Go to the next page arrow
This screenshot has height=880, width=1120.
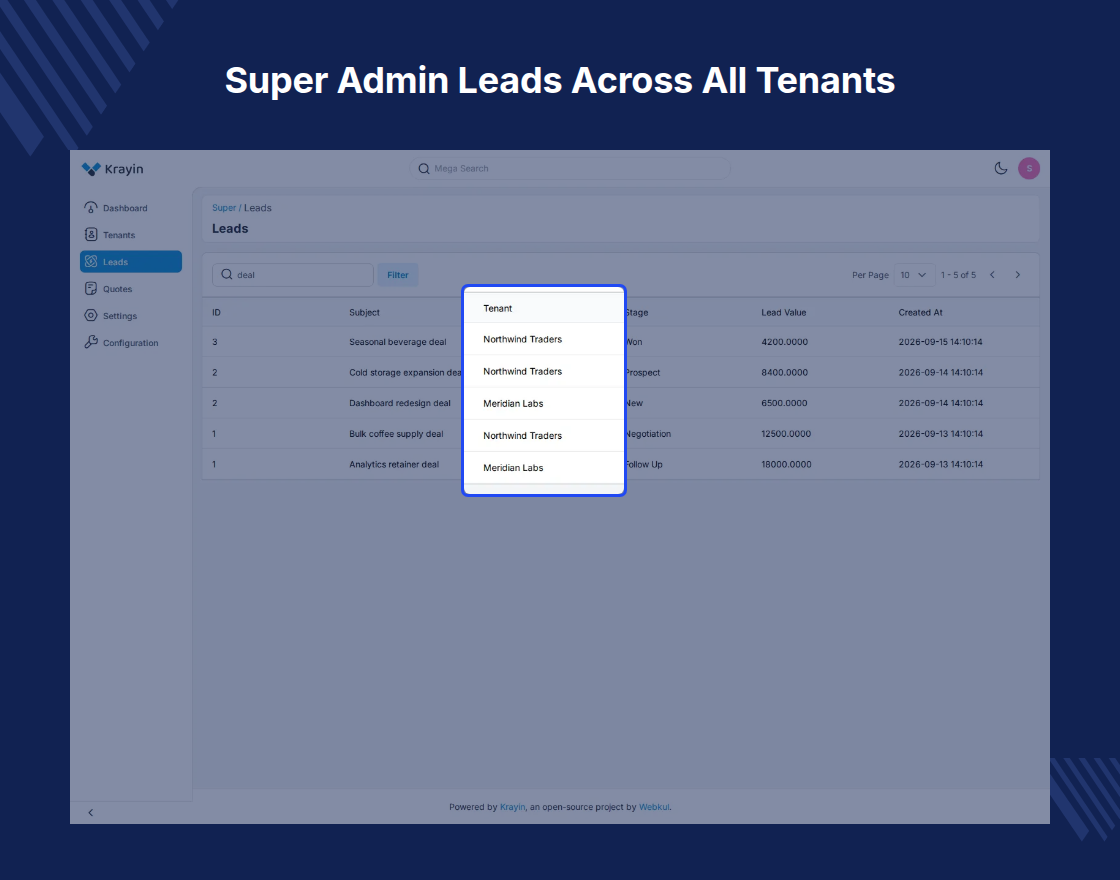coord(1018,275)
